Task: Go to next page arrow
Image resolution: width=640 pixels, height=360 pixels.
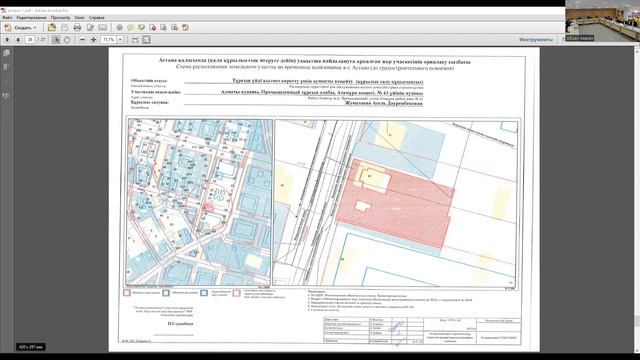Action: [x=18, y=40]
